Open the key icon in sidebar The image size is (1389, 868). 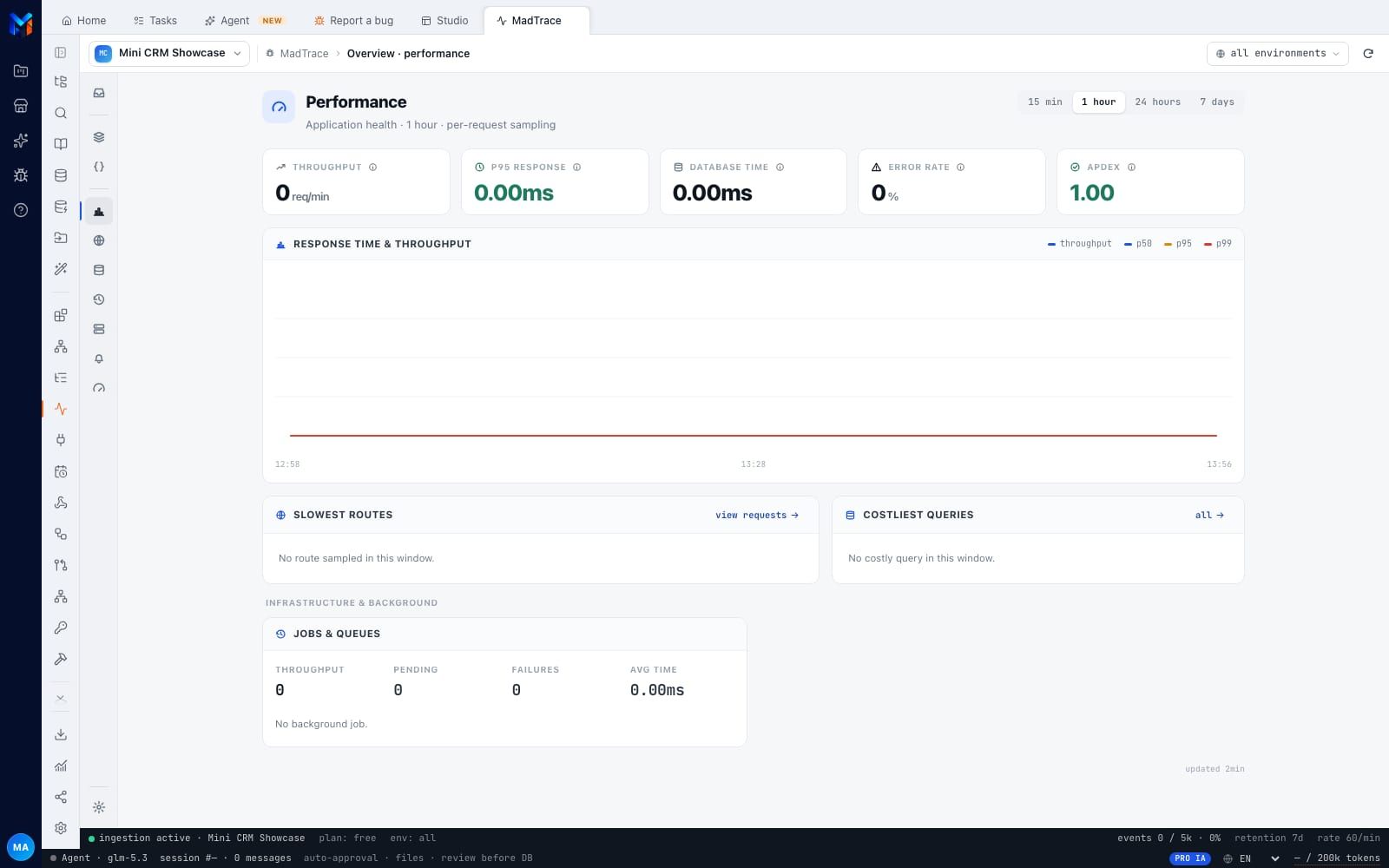tap(61, 628)
